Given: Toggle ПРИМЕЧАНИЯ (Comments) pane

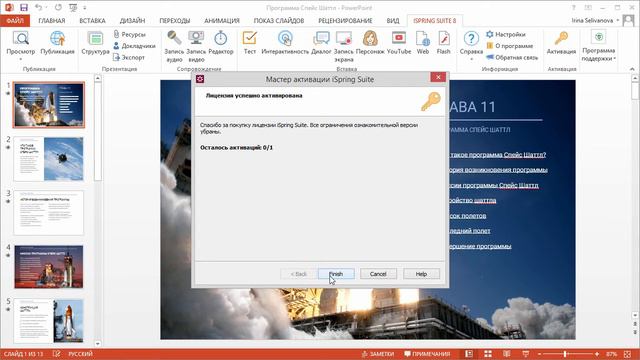Looking at the screenshot, I should coord(427,354).
